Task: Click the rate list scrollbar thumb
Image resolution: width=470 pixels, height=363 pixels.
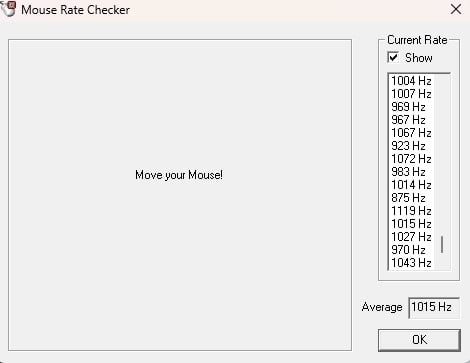Action: [x=442, y=244]
